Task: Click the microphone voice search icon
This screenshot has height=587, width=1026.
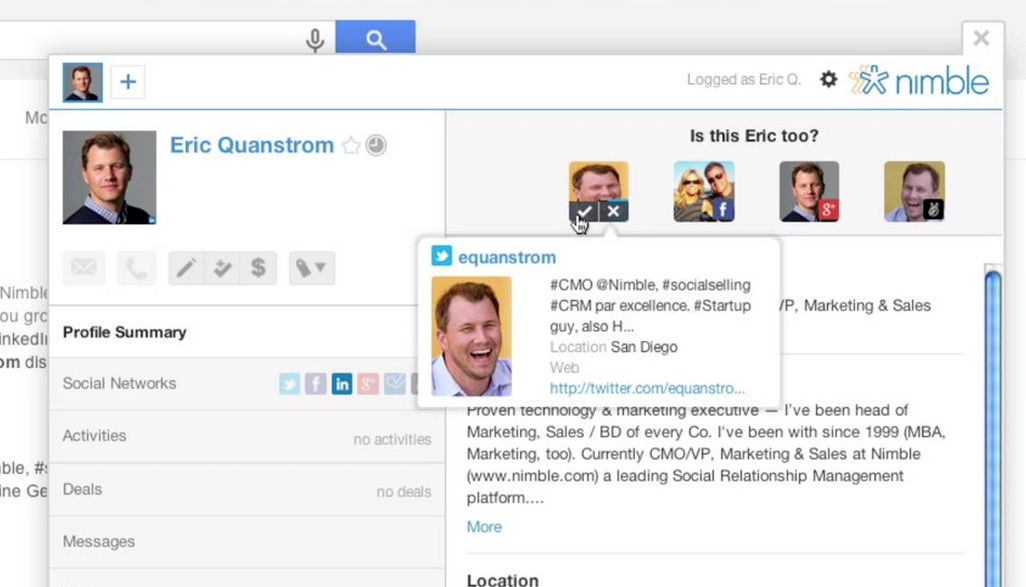Action: tap(315, 41)
